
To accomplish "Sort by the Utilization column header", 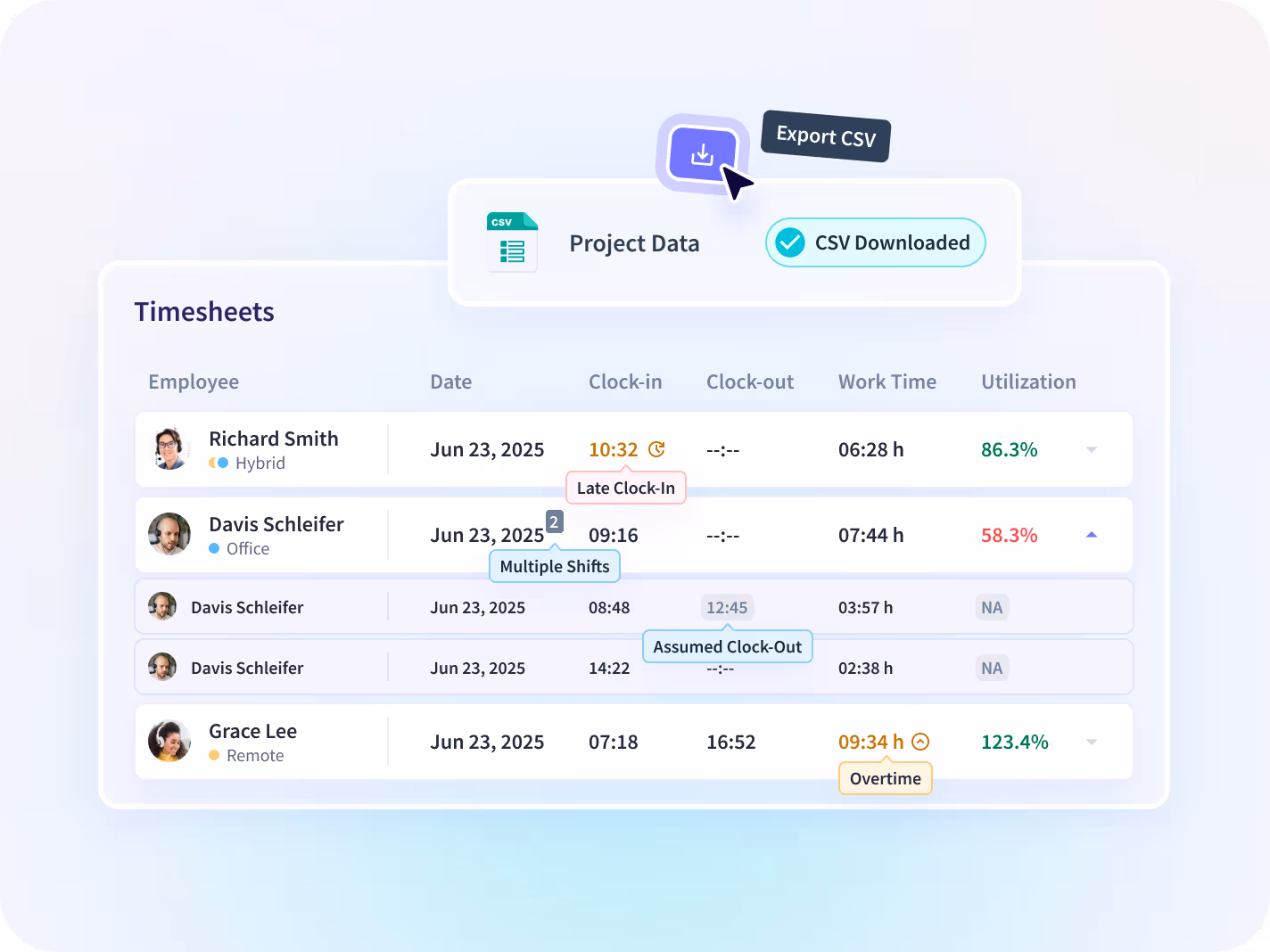I will click(1028, 382).
